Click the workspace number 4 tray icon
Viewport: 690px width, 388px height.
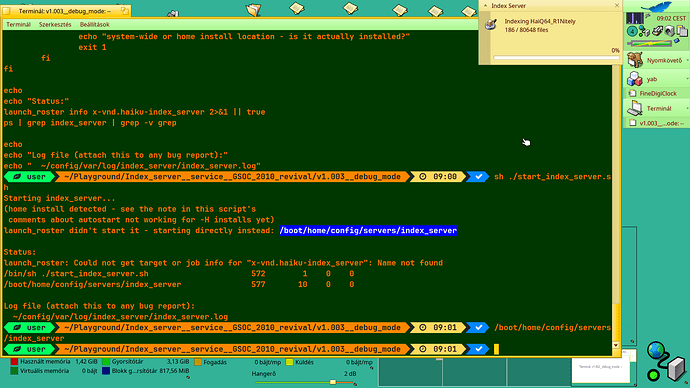pyautogui.click(x=632, y=31)
